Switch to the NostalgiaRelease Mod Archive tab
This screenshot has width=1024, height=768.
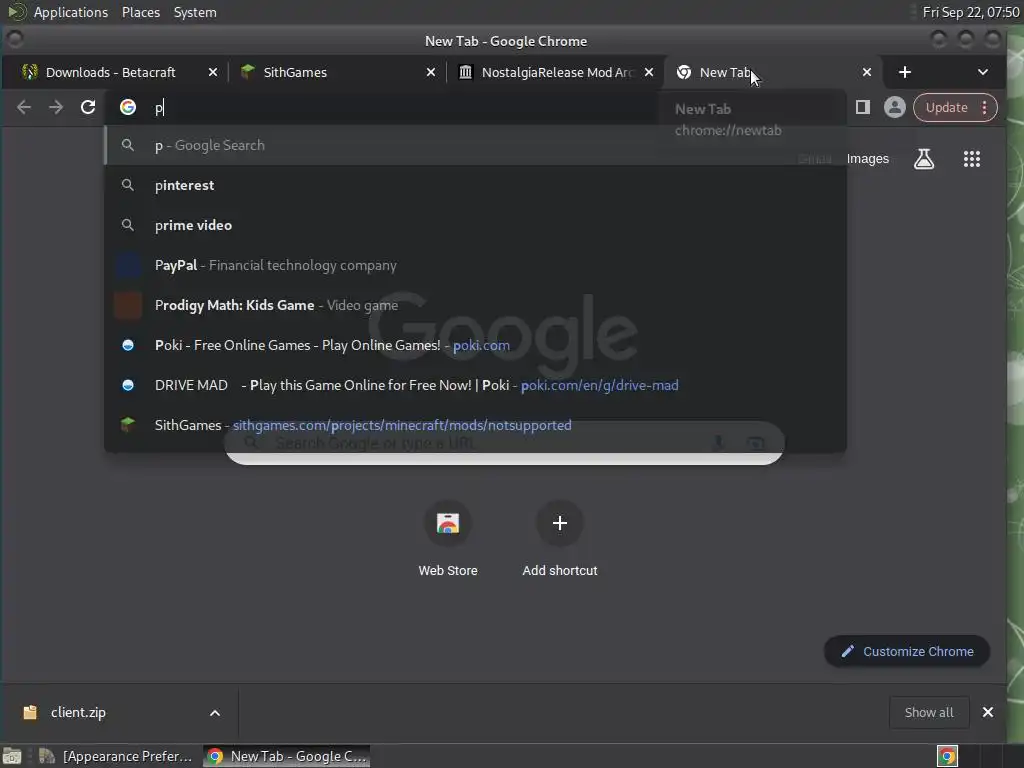click(x=557, y=72)
